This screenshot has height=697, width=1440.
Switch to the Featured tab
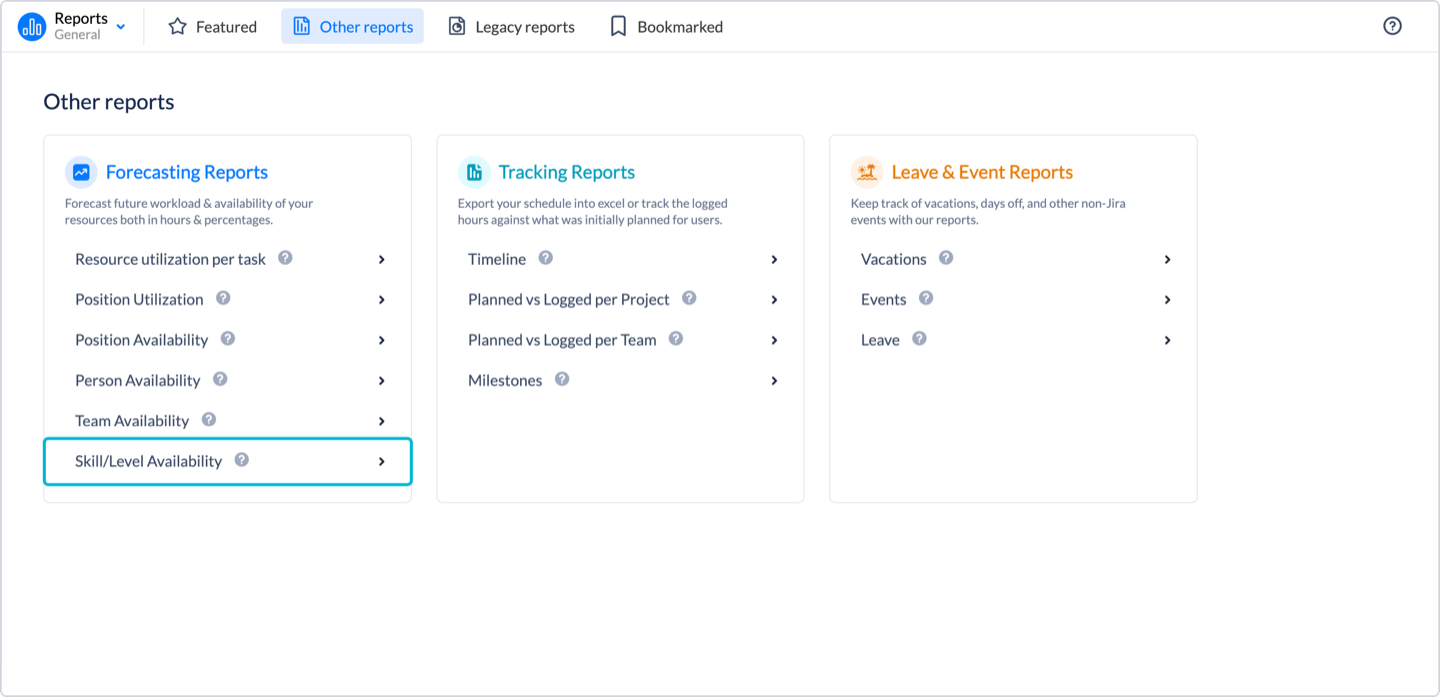coord(212,27)
